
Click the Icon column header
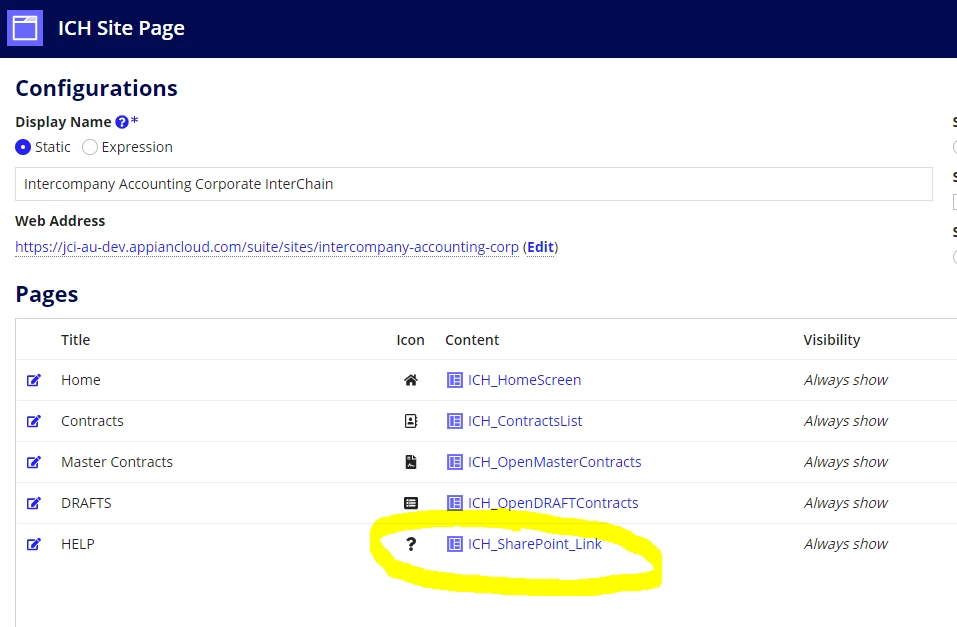410,340
